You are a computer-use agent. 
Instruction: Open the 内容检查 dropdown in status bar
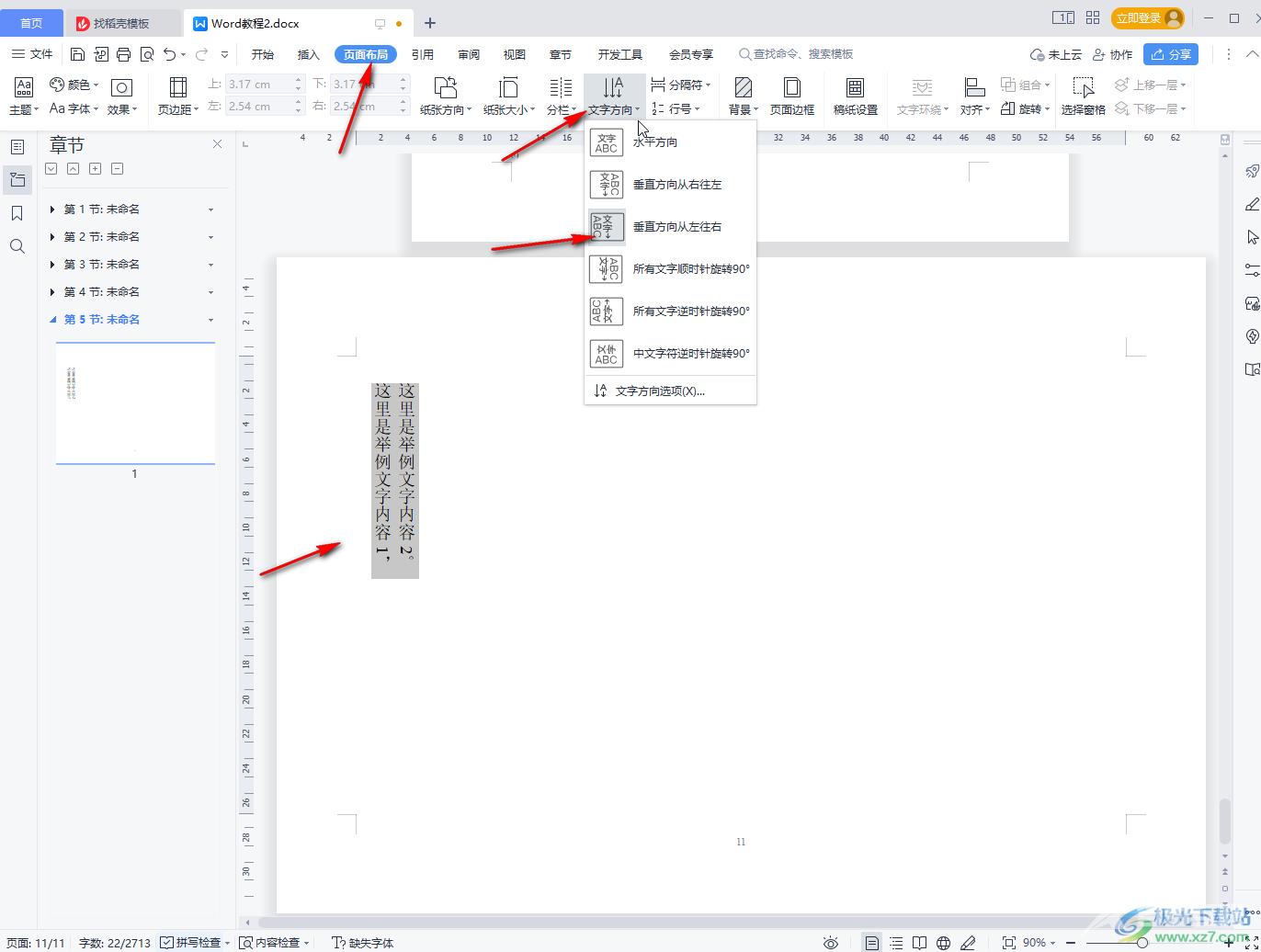pos(274,943)
